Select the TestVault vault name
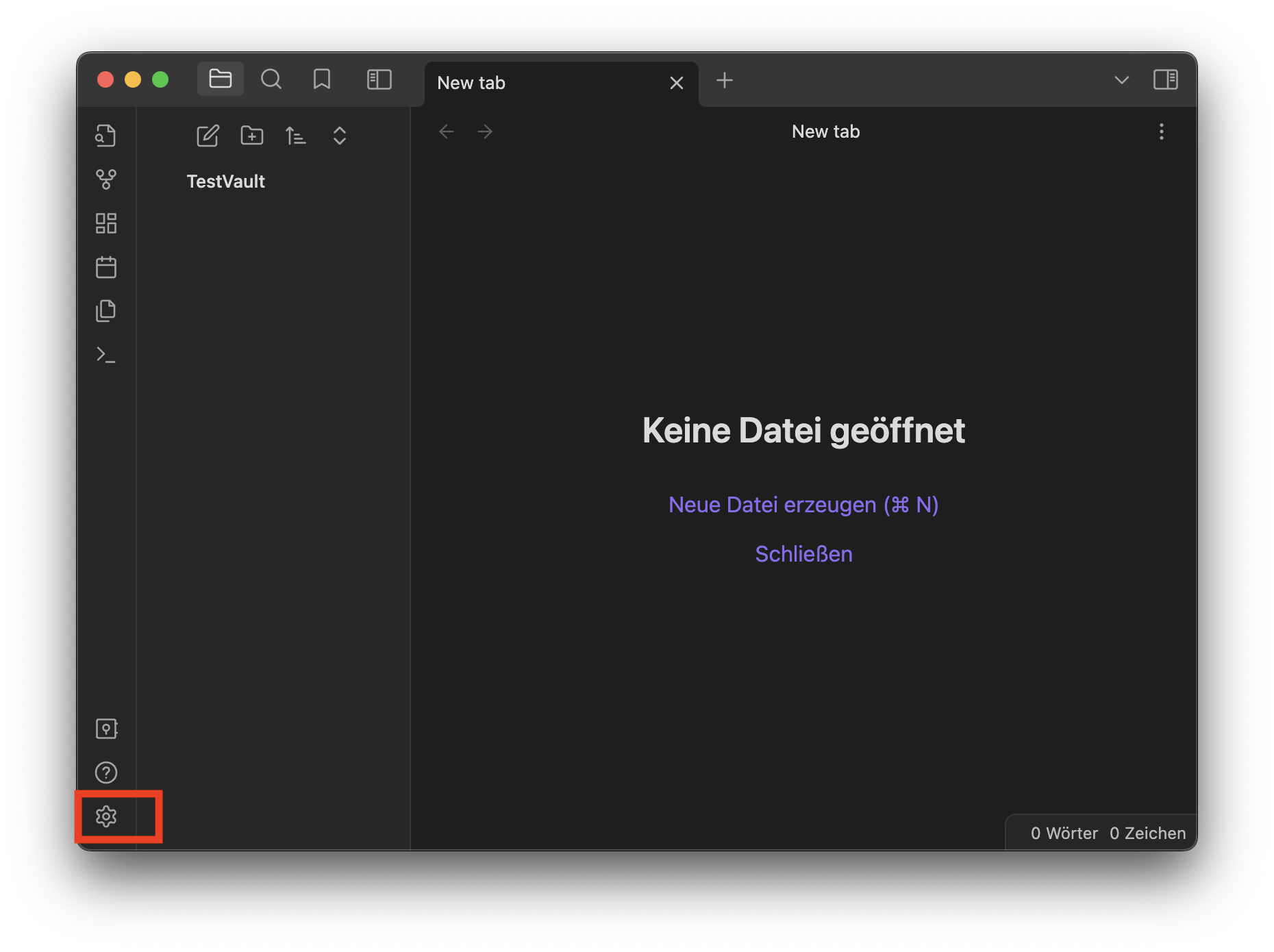 point(225,181)
